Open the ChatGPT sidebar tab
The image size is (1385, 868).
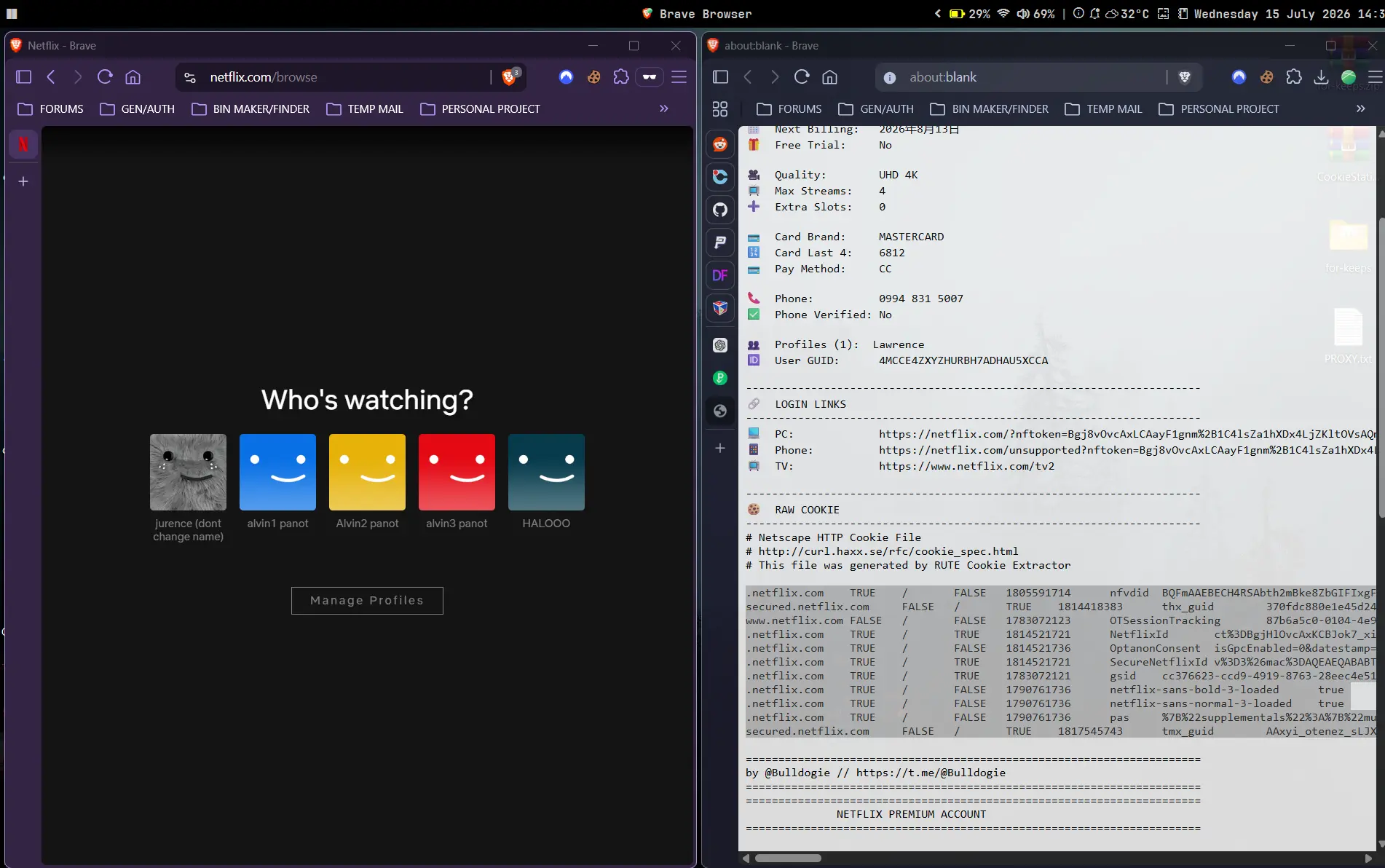pyautogui.click(x=720, y=345)
